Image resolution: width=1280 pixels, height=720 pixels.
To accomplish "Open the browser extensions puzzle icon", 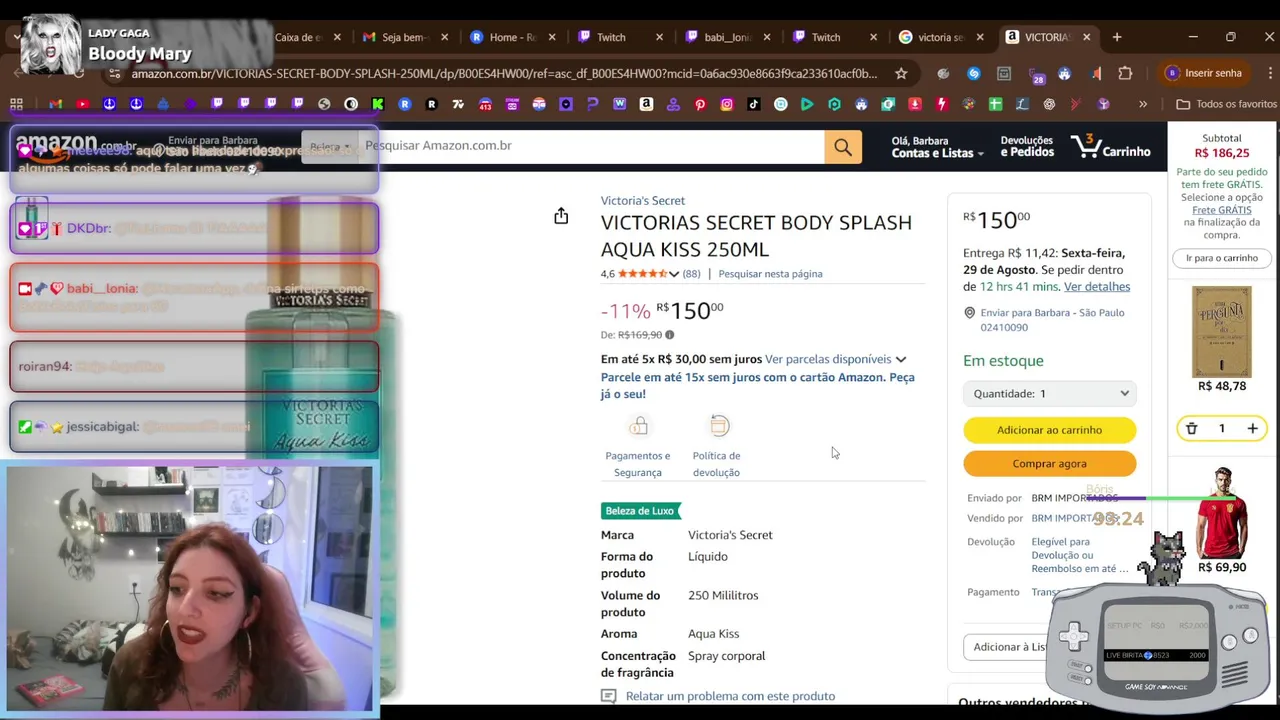I will [1125, 73].
